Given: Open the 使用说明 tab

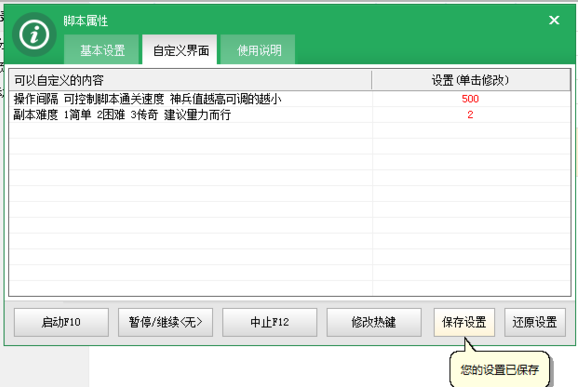Looking at the screenshot, I should (258, 50).
